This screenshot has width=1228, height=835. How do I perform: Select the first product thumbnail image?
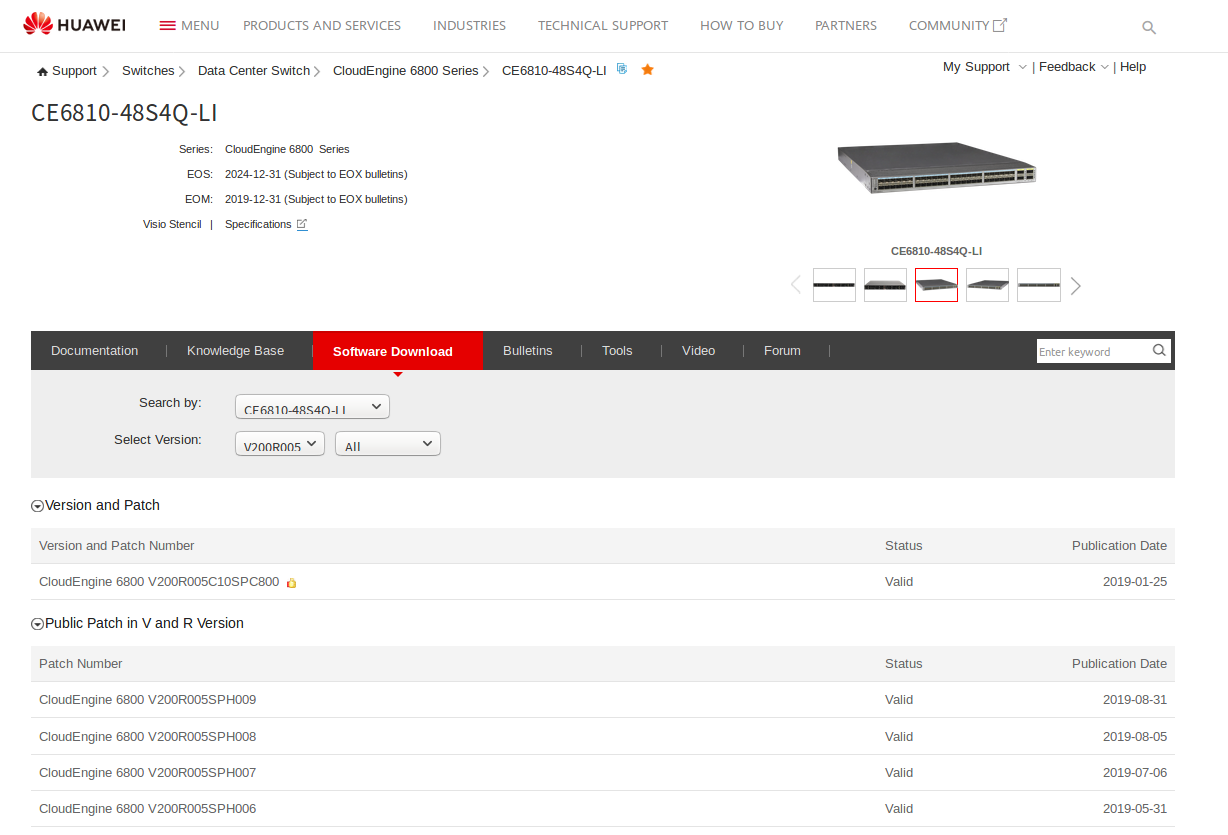834,285
